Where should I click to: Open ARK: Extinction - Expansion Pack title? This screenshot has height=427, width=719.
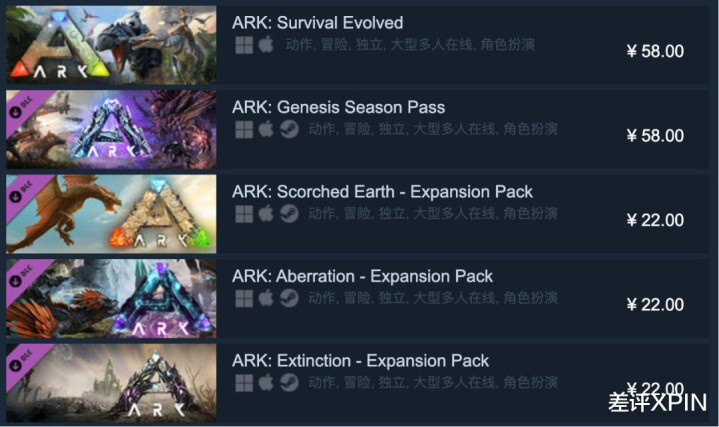360,360
